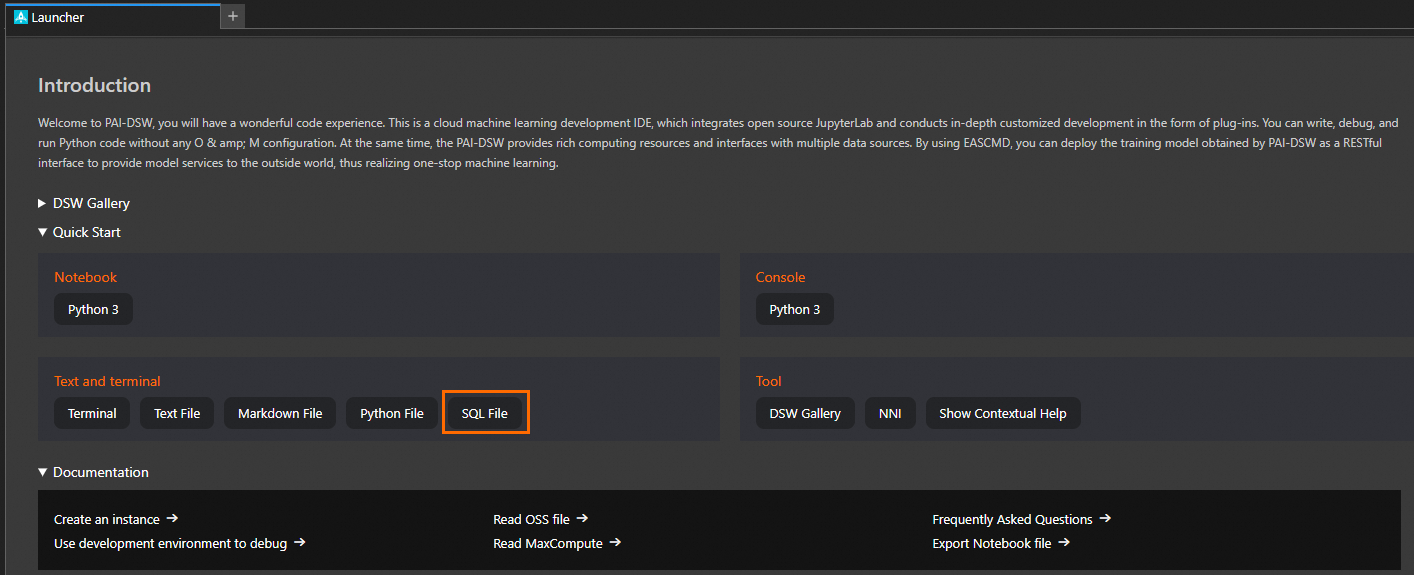Expand the DSW Gallery section

(x=84, y=203)
